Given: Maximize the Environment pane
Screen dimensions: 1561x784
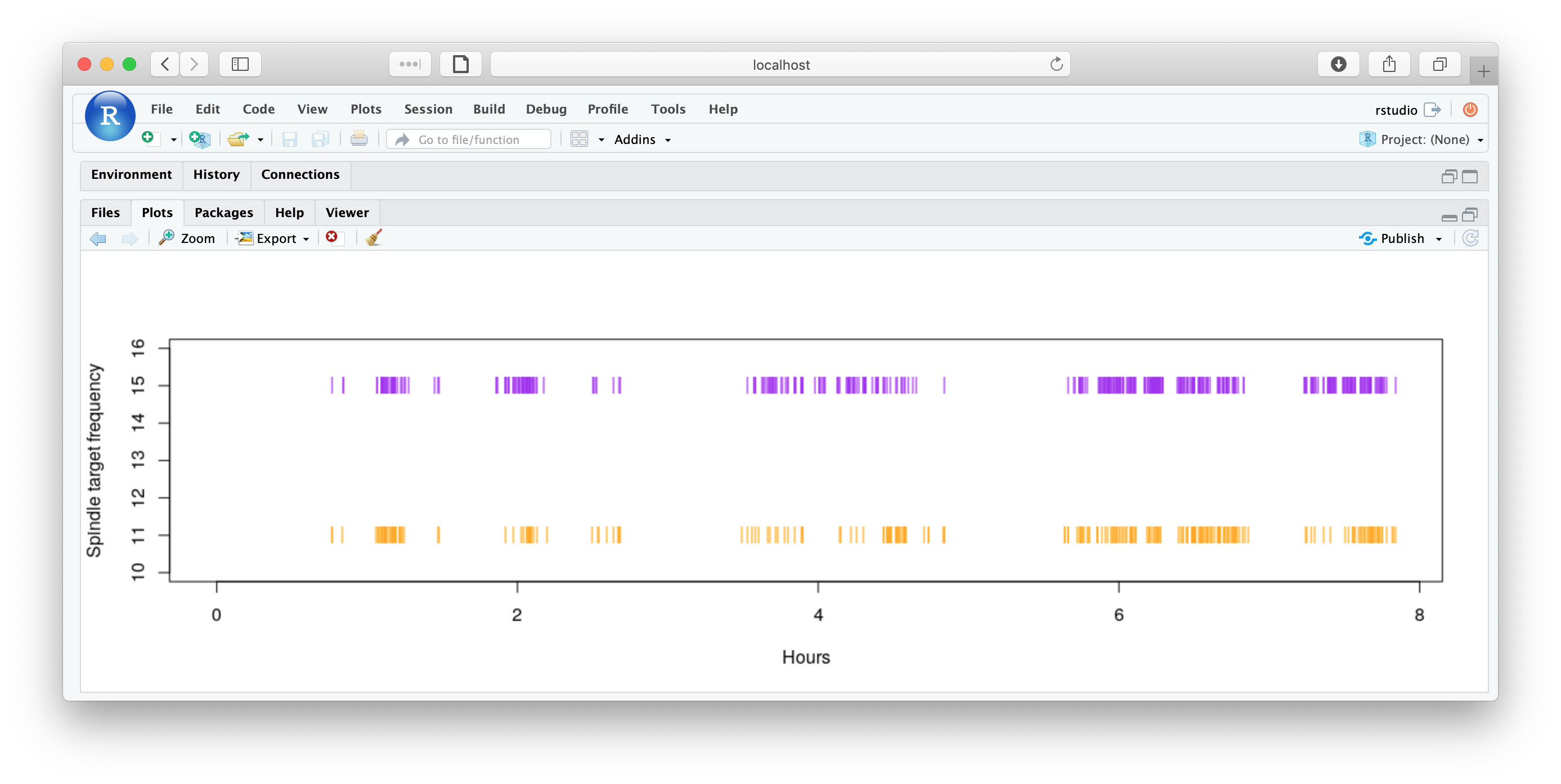Looking at the screenshot, I should point(1470,177).
